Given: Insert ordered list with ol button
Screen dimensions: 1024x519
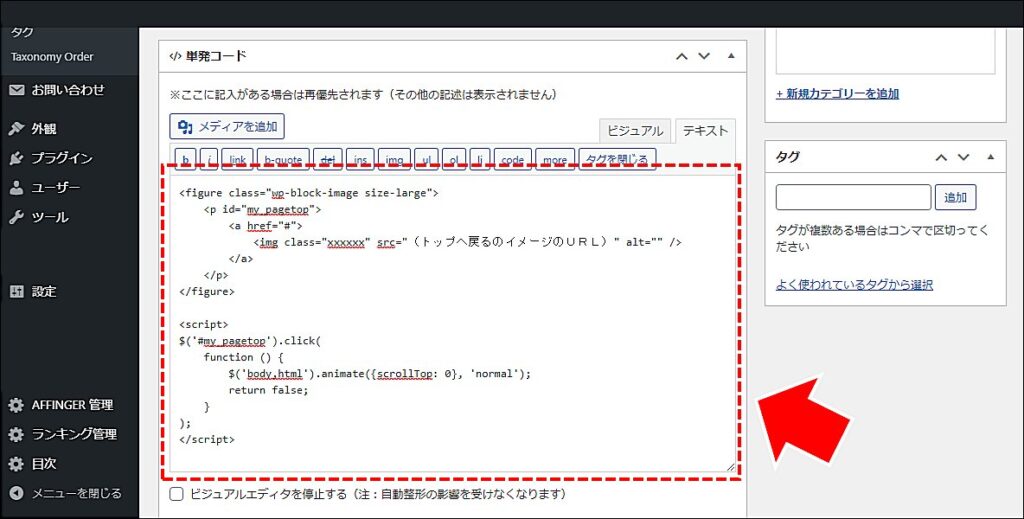Looking at the screenshot, I should (454, 159).
